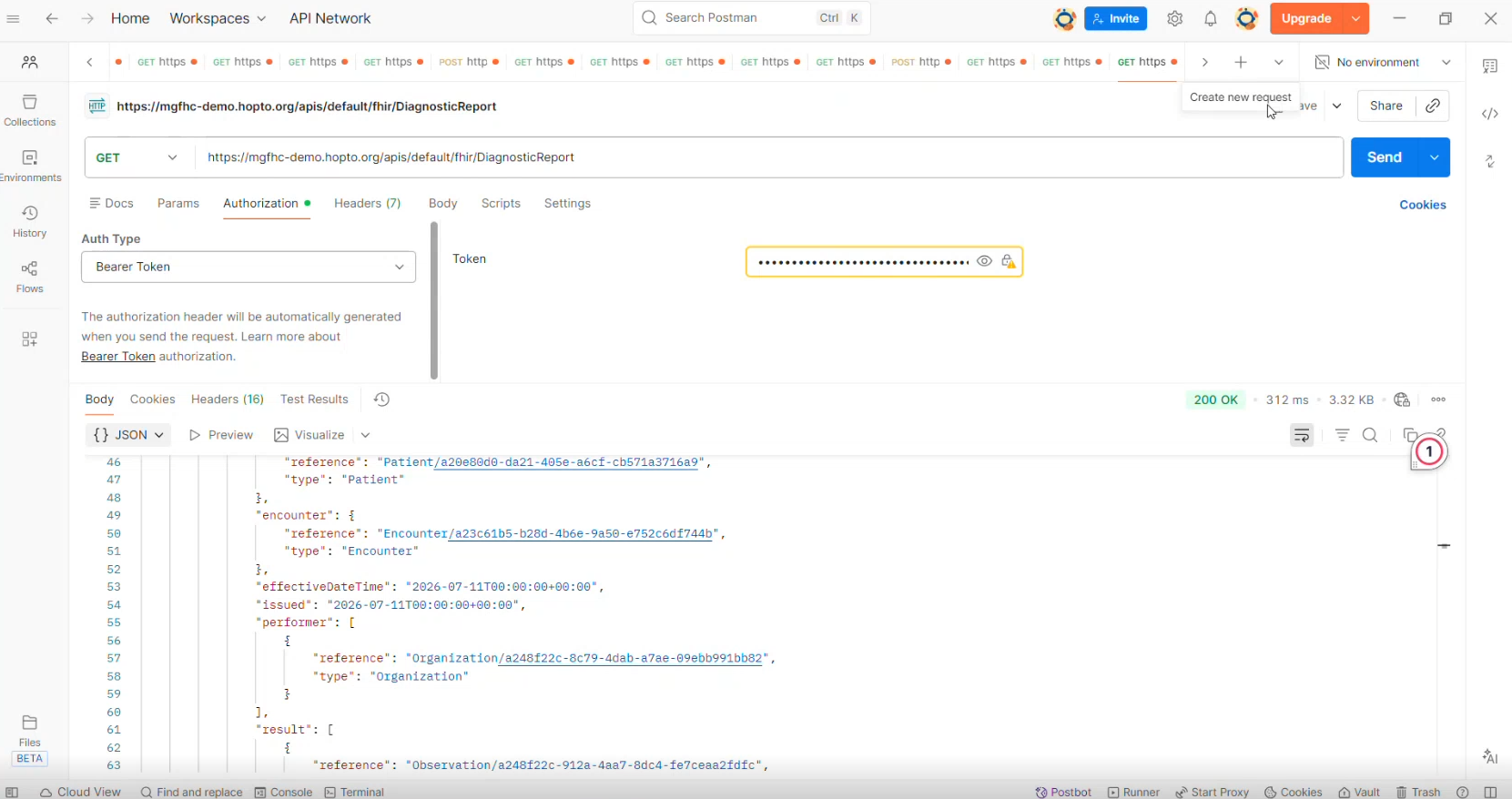Open the GET method dropdown
This screenshot has height=799, width=1512.
pyautogui.click(x=140, y=157)
